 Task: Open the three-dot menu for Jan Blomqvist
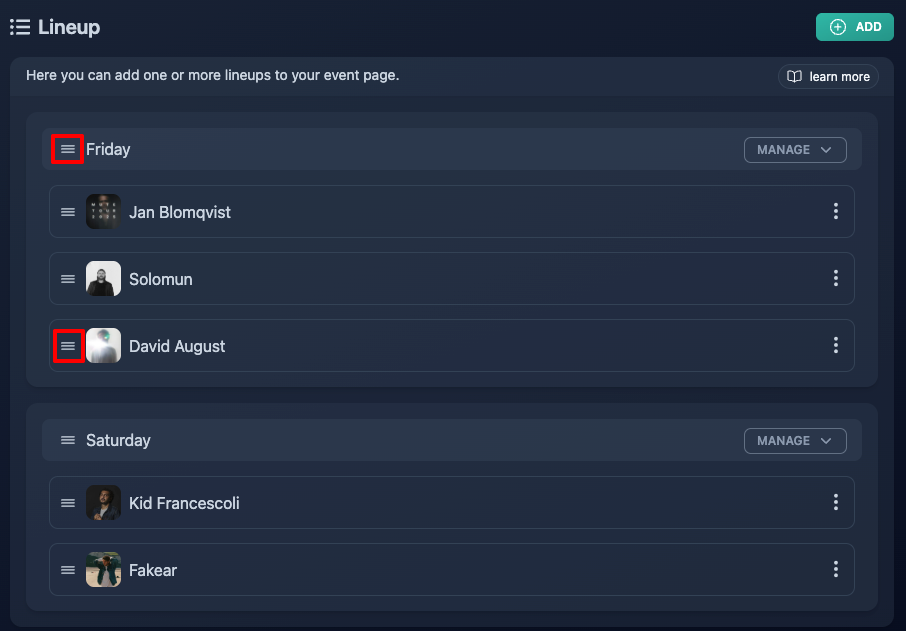click(x=836, y=211)
